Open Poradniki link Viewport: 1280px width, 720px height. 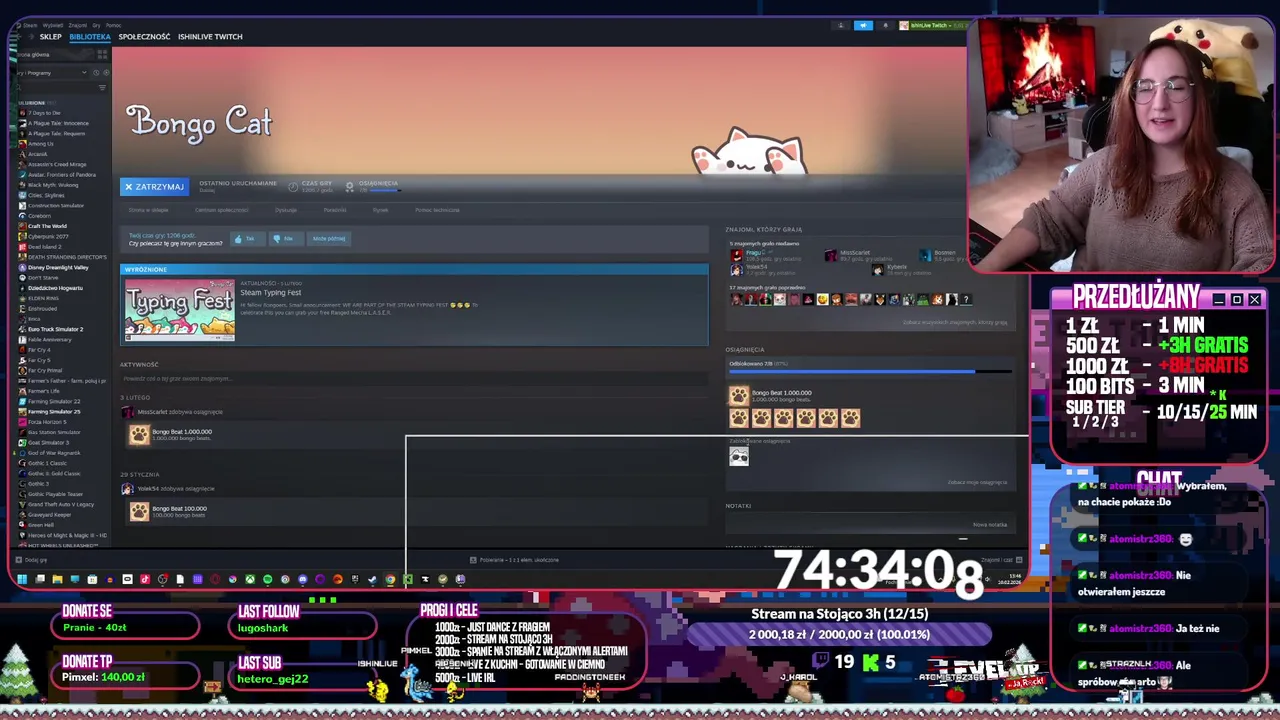coord(335,210)
